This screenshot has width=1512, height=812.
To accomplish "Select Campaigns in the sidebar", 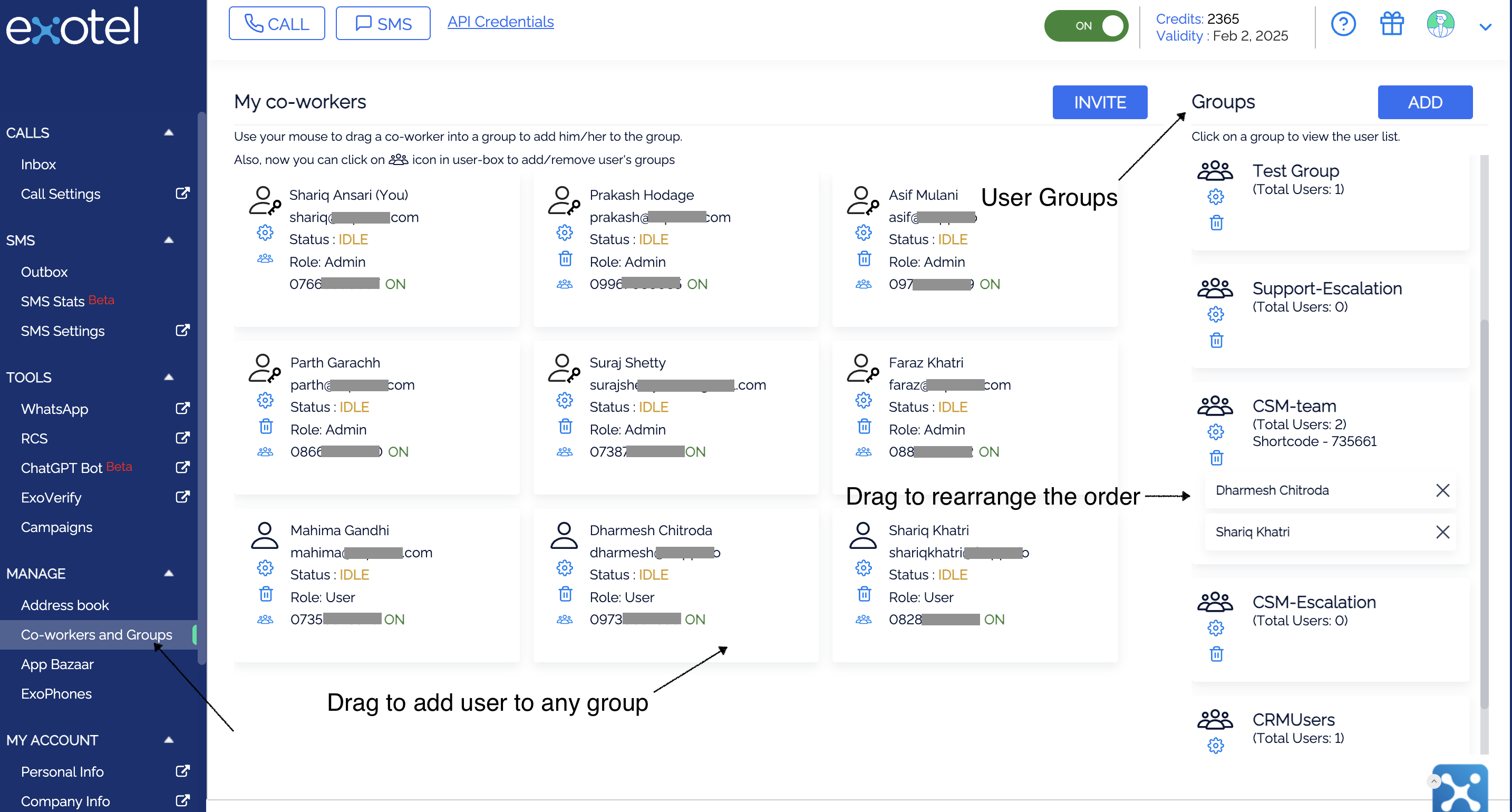I will [x=56, y=527].
